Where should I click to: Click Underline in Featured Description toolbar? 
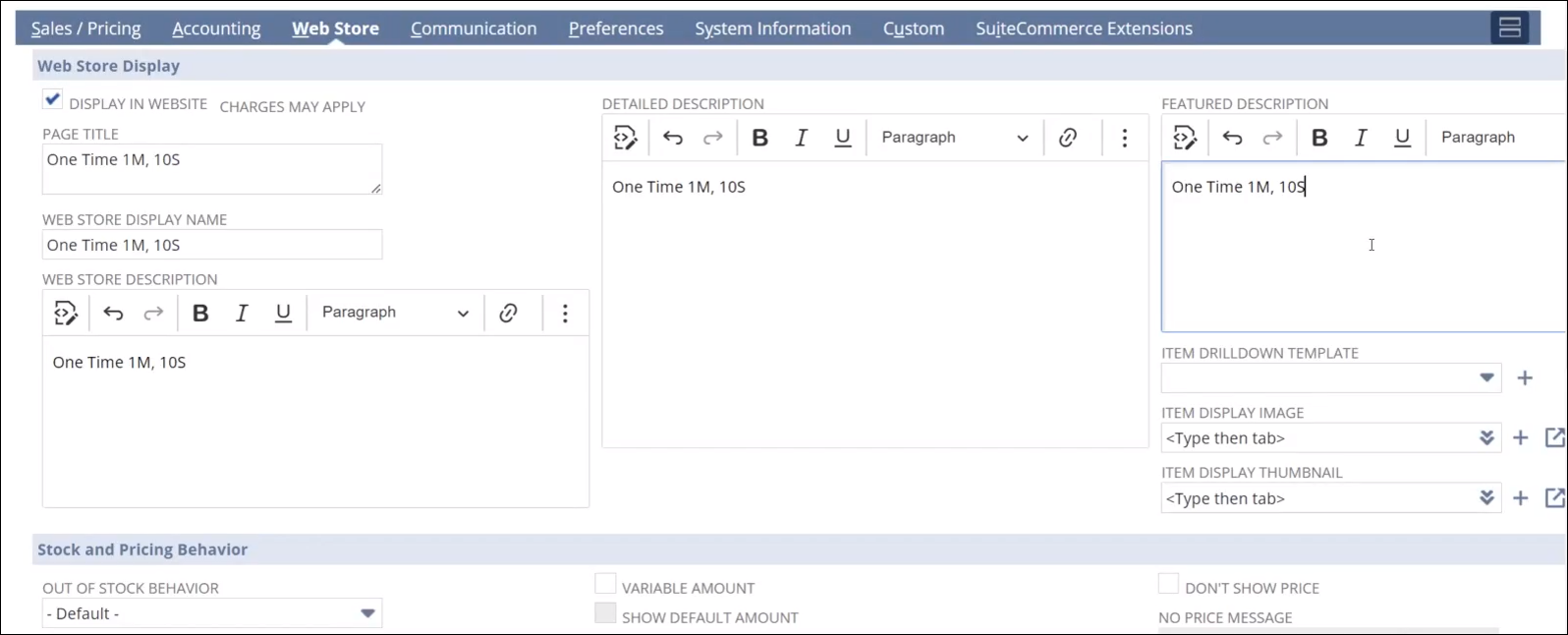click(x=1402, y=138)
